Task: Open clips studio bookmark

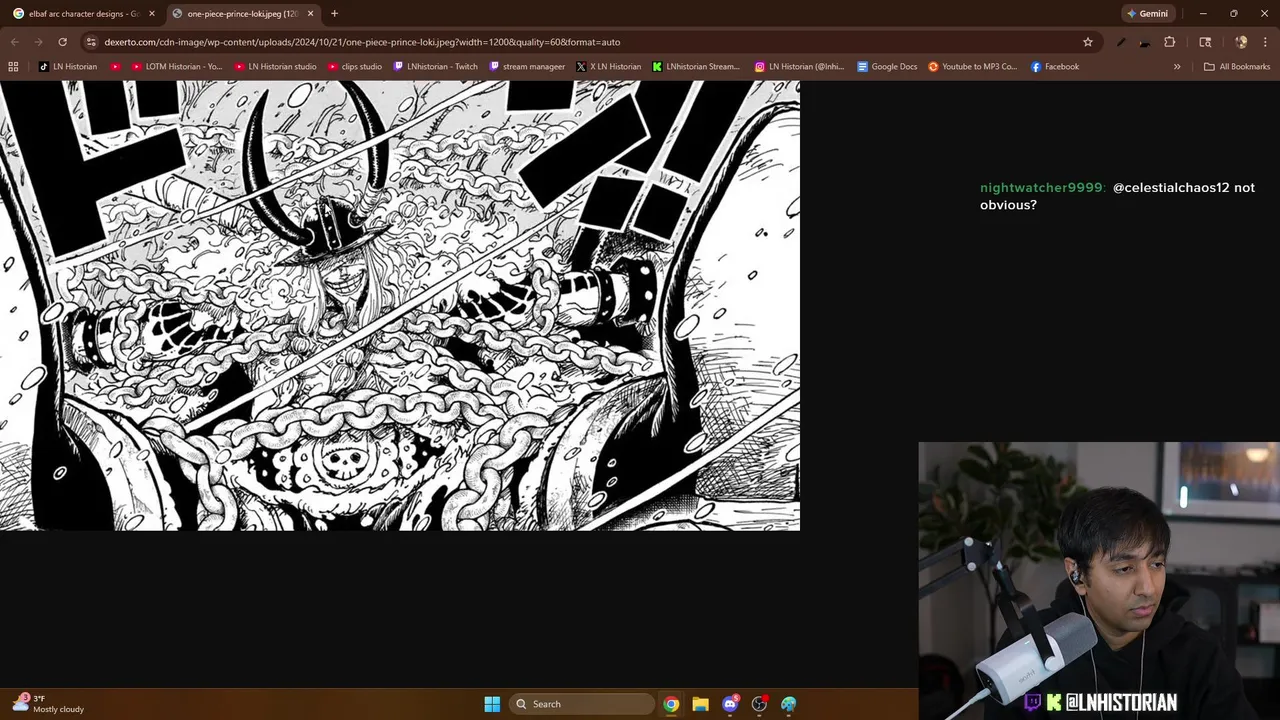Action: coord(355,67)
